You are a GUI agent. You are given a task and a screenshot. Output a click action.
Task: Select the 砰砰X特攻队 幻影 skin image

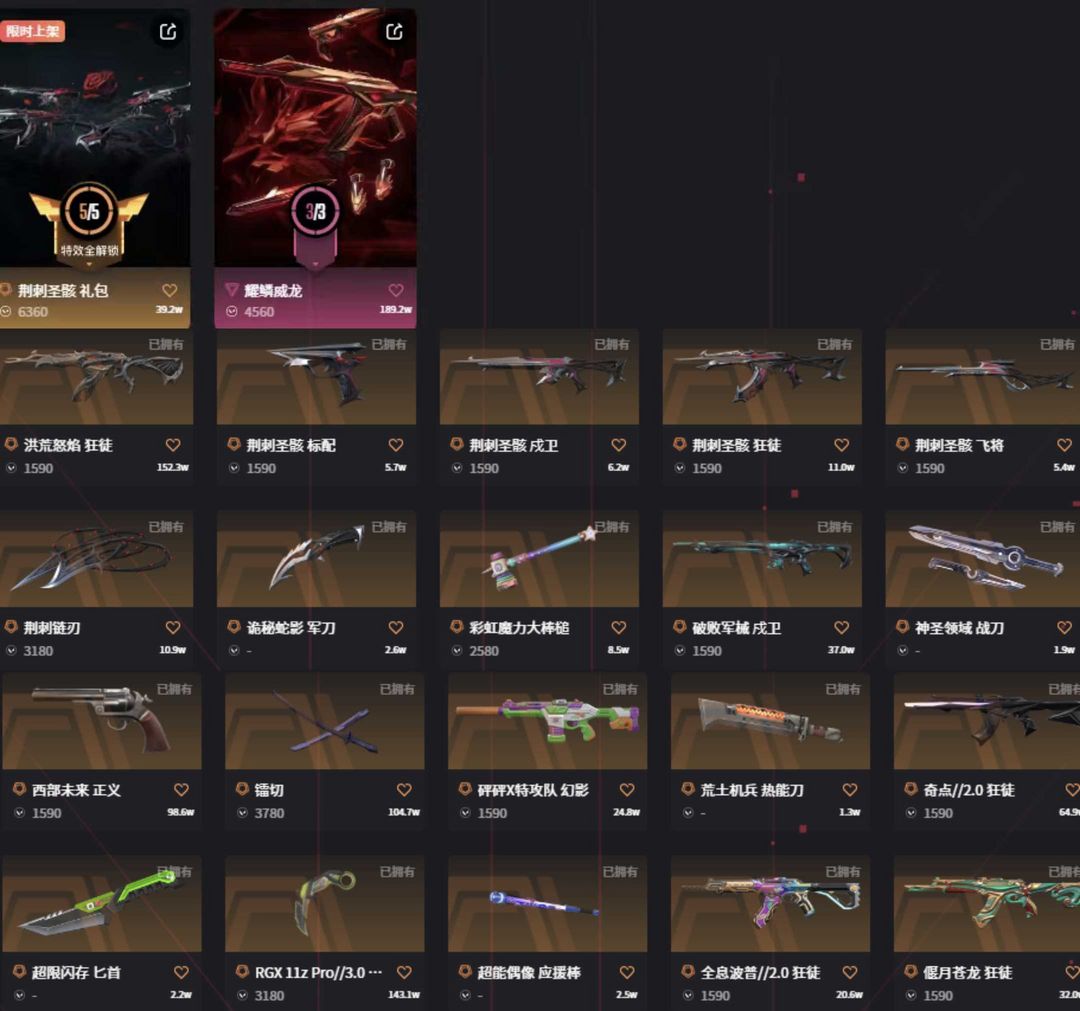tap(548, 722)
